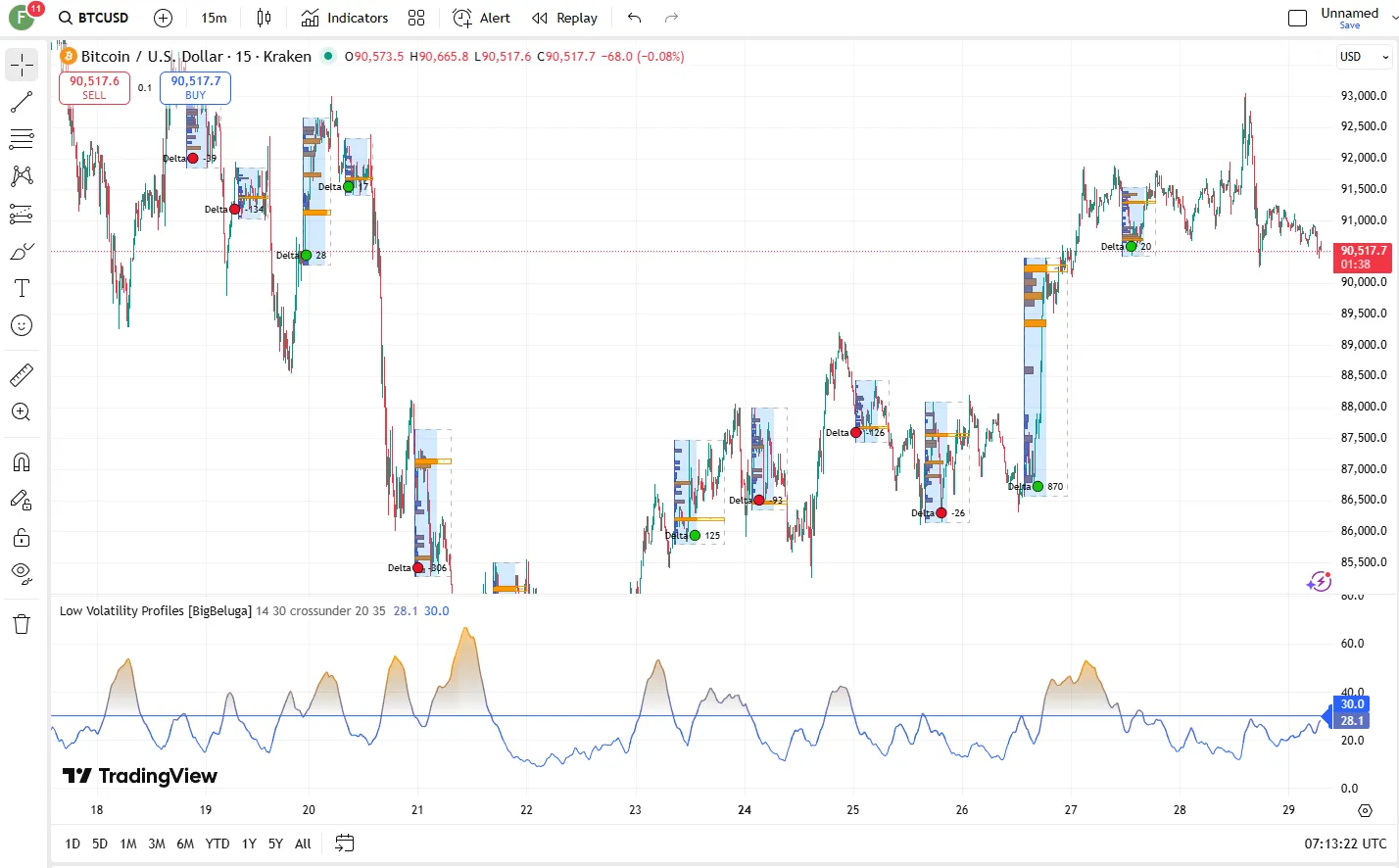Open the emoji and icons tool
Screen dimensions: 1399x868
click(x=22, y=325)
